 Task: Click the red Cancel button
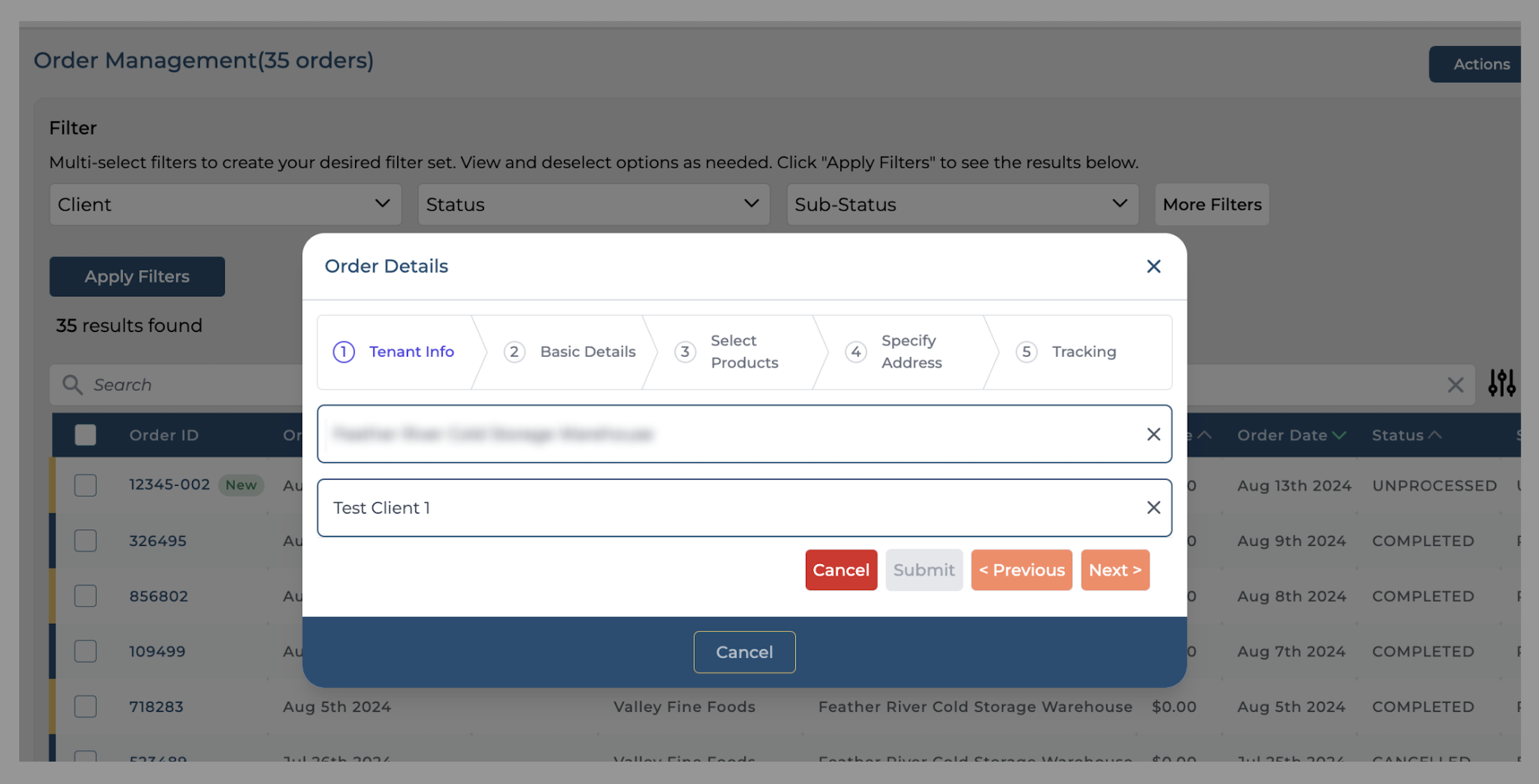click(x=840, y=569)
